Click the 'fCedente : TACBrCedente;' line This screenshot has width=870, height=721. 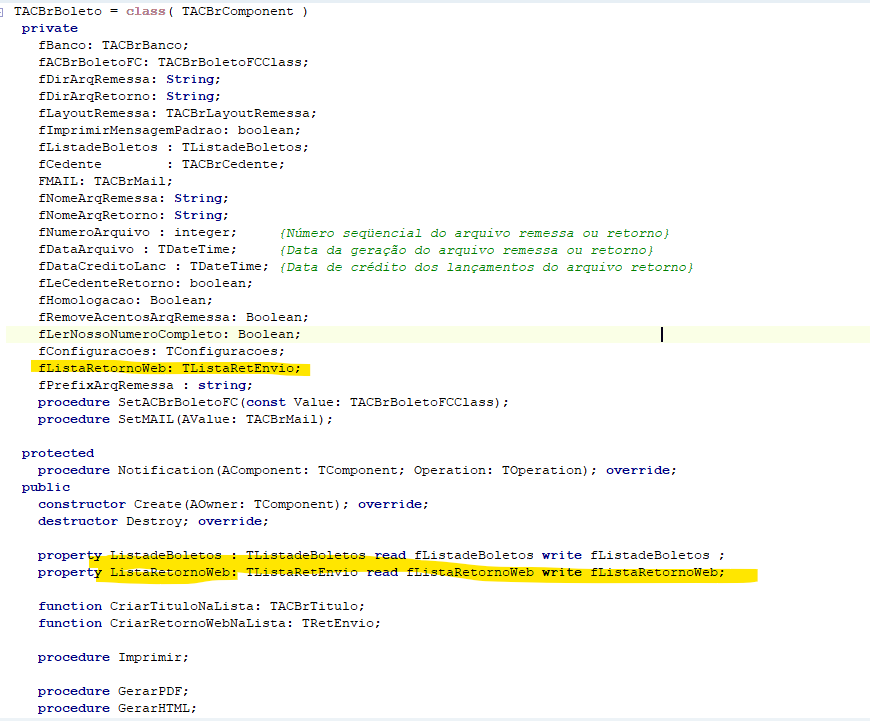(x=161, y=164)
